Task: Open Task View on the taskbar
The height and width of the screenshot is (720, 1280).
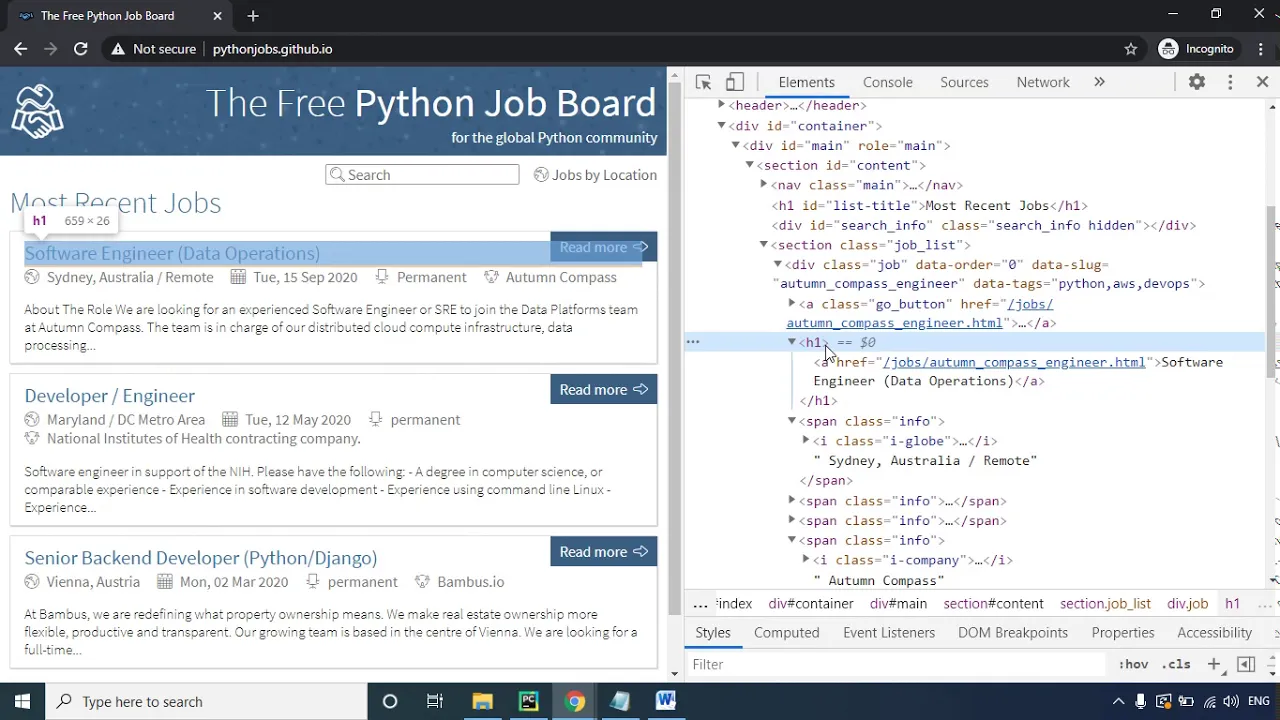Action: [435, 701]
